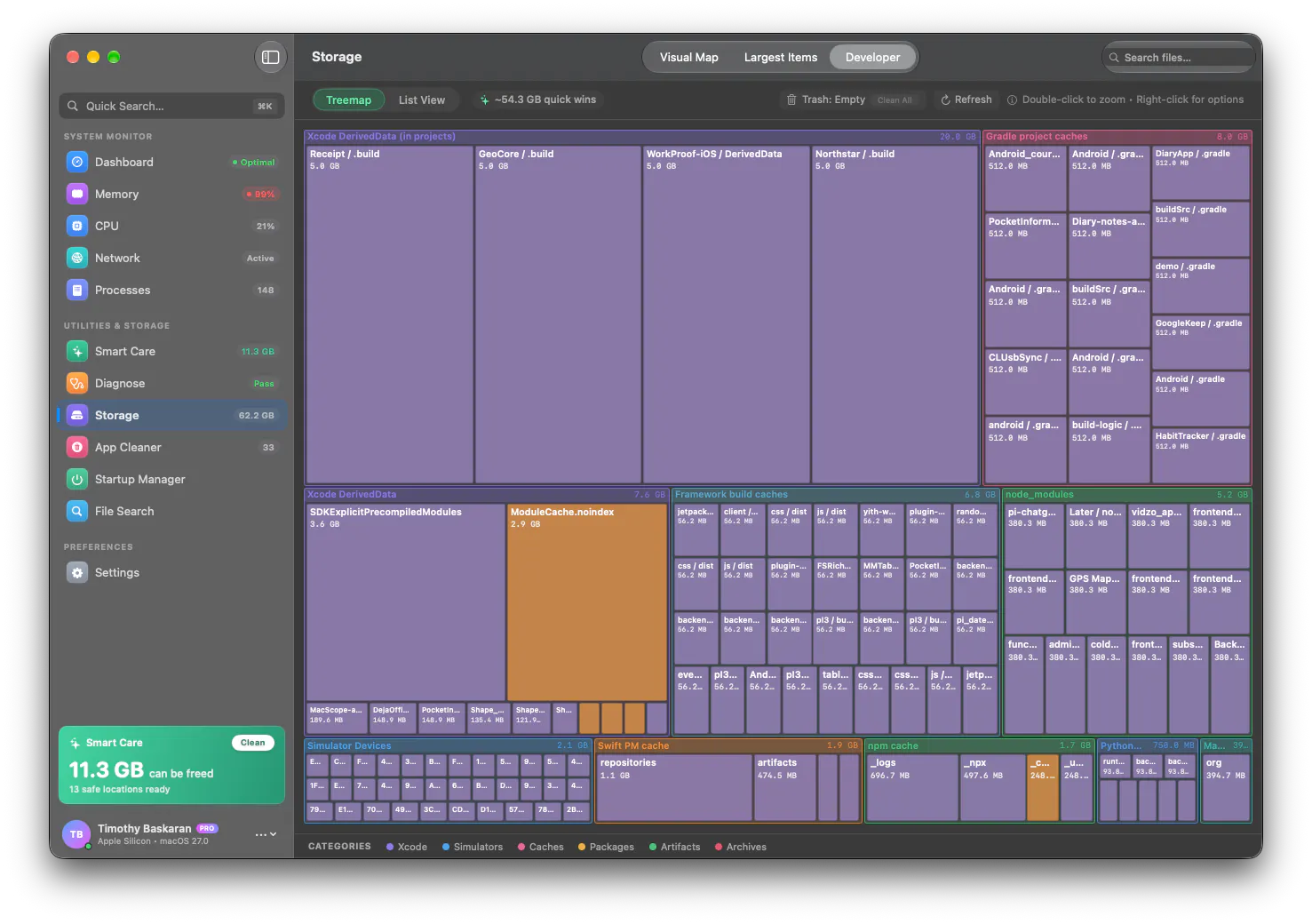Click the PRO badge beside the user name

(x=207, y=828)
